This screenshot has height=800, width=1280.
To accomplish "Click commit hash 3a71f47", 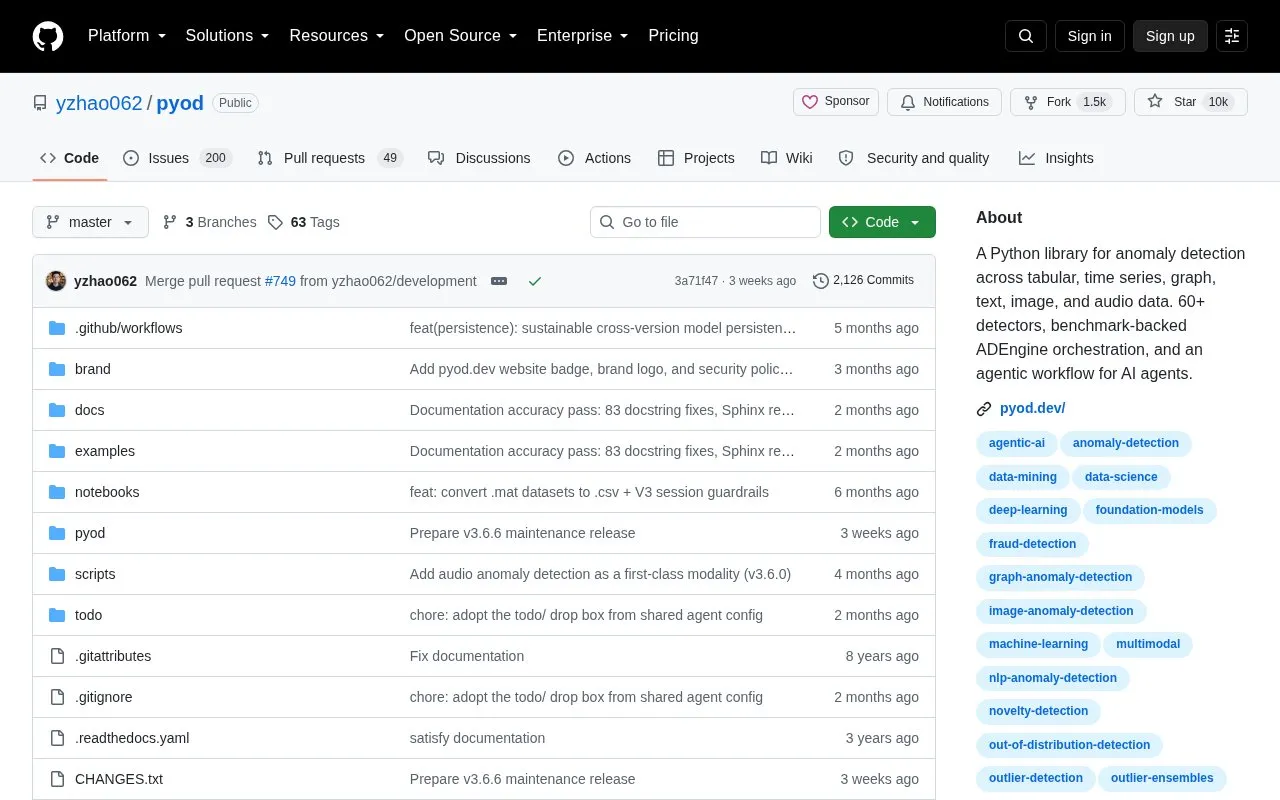I will click(x=696, y=281).
